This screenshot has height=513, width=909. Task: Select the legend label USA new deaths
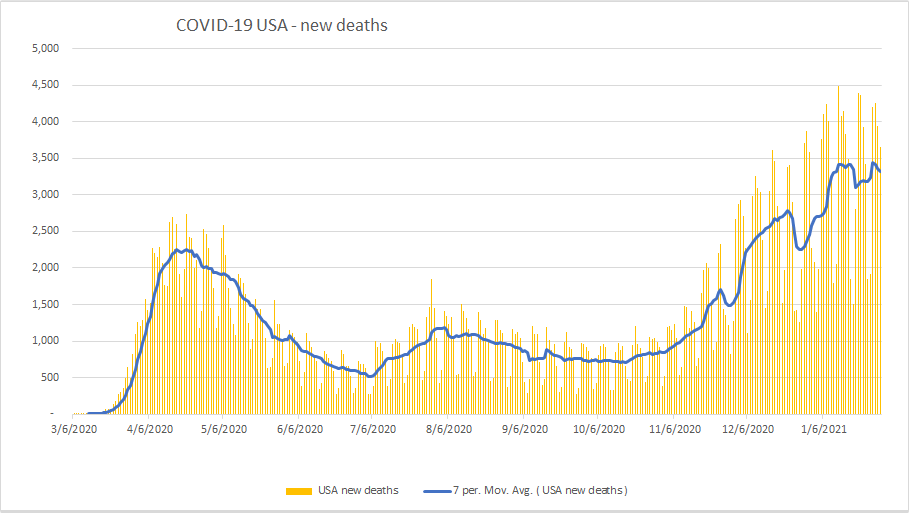click(x=358, y=490)
